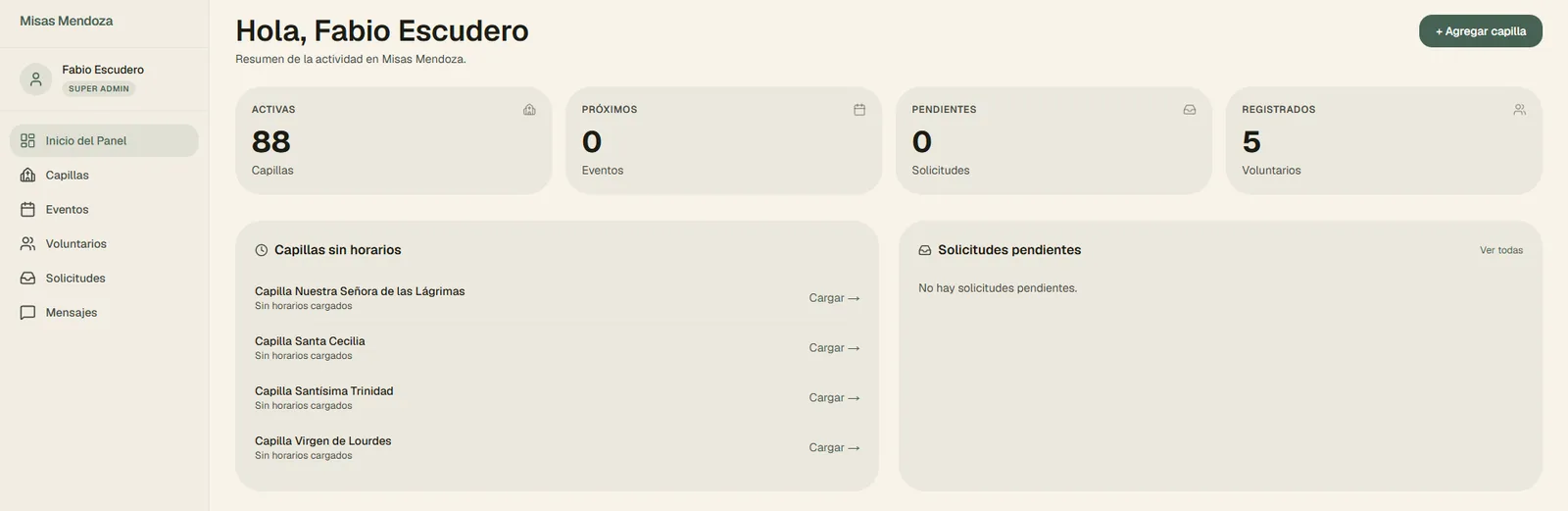The image size is (1568, 511).
Task: Open Mensajes in the sidebar
Action: point(104,312)
